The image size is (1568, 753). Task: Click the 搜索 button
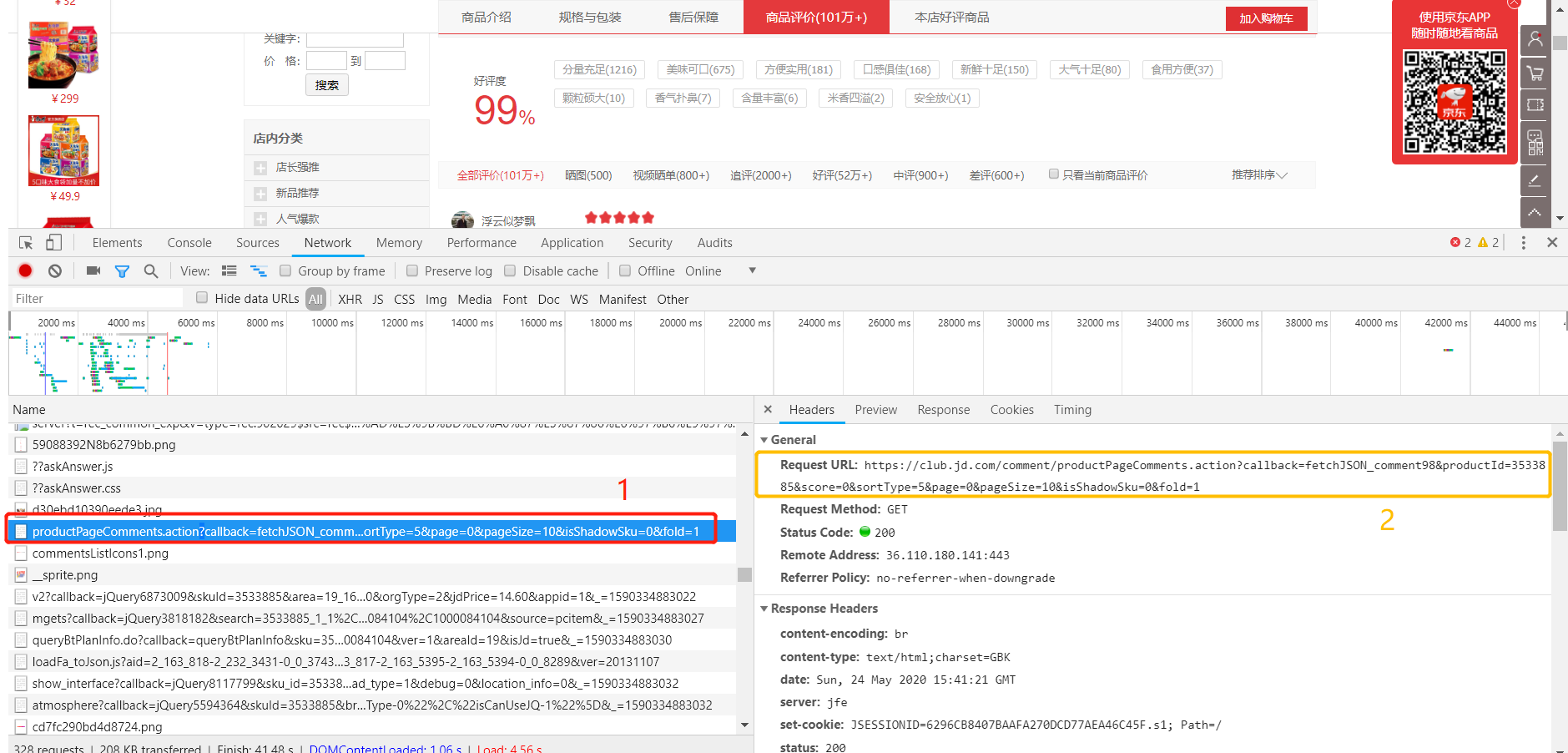point(327,85)
